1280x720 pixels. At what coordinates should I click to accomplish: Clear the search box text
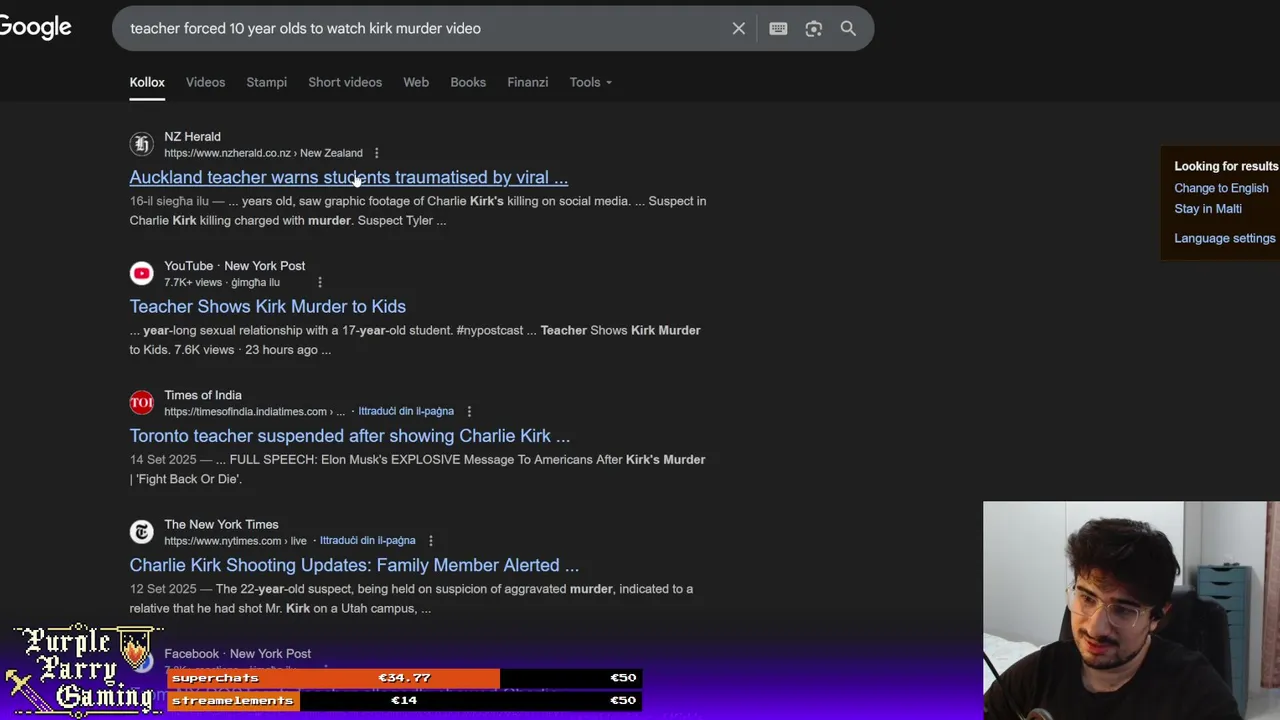click(x=739, y=28)
